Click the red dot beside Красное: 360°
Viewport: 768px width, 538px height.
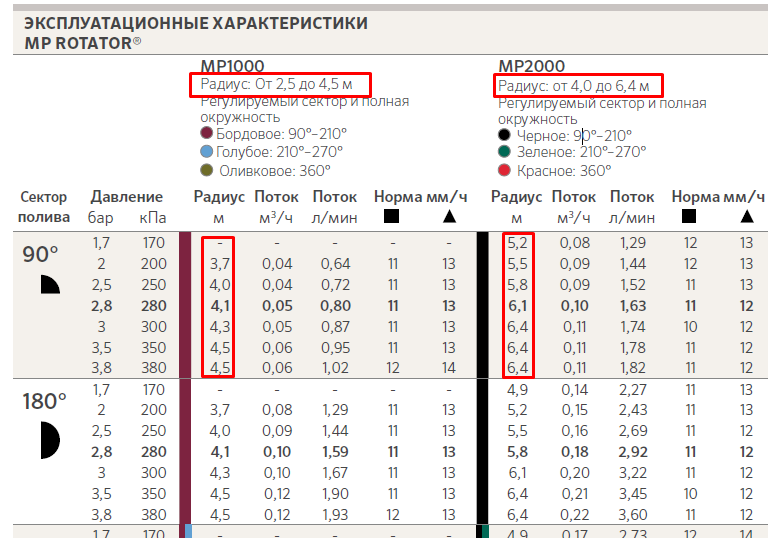pos(504,170)
